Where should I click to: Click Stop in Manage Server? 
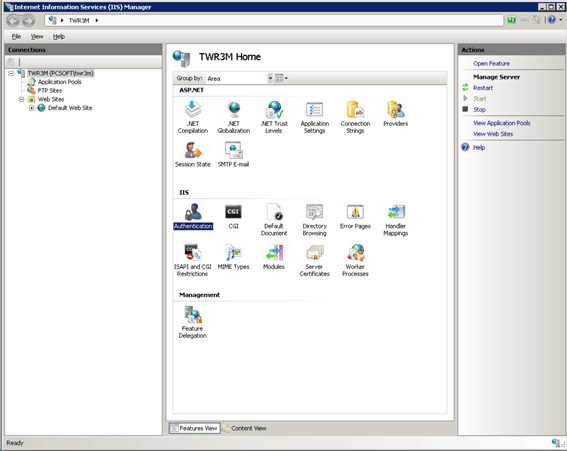pos(479,110)
